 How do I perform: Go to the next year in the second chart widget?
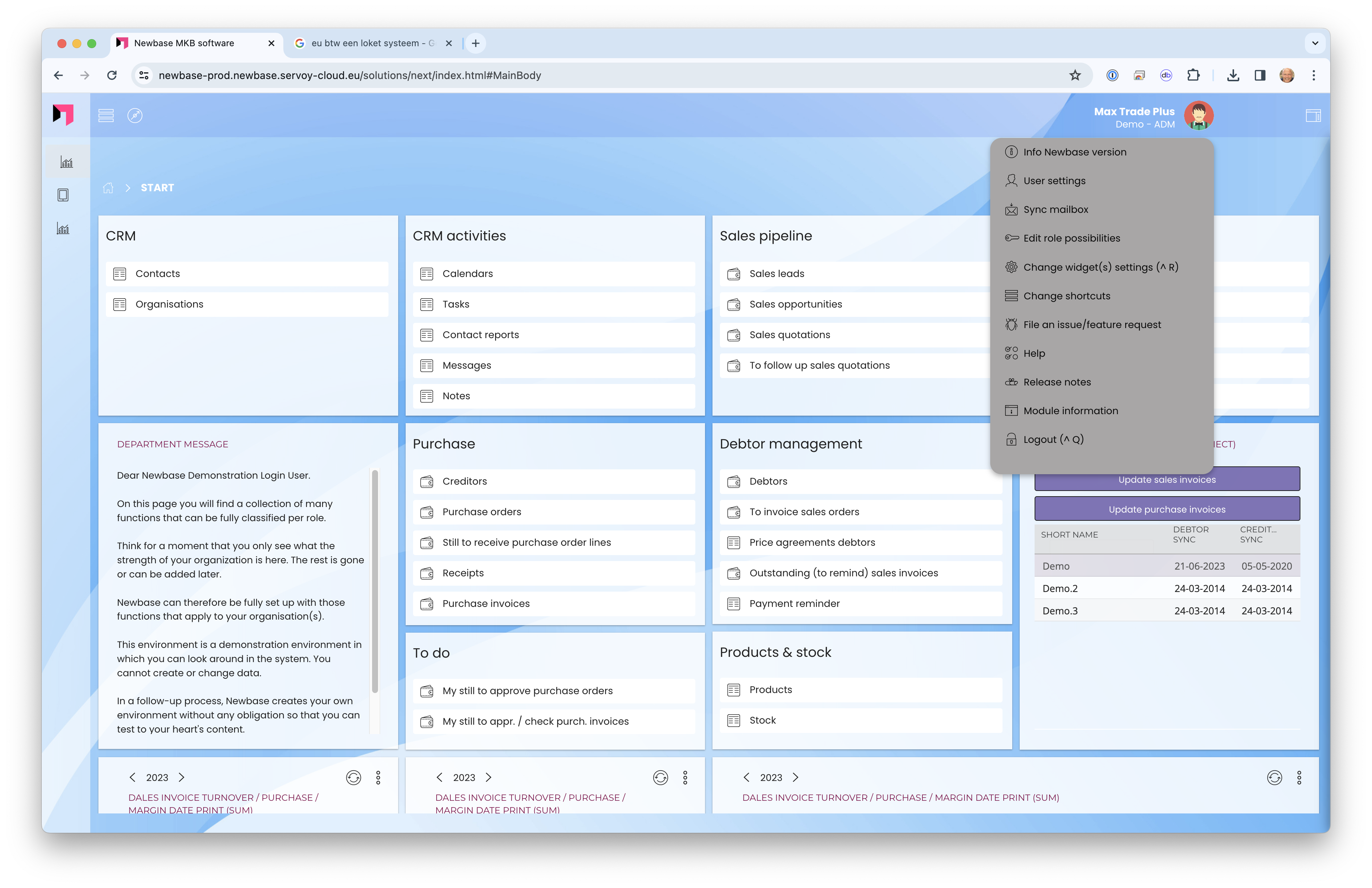tap(488, 777)
